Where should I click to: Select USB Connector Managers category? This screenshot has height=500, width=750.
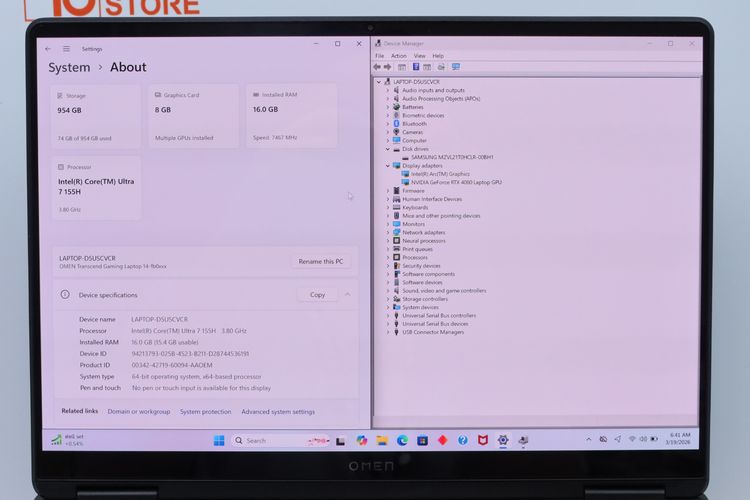coord(433,332)
